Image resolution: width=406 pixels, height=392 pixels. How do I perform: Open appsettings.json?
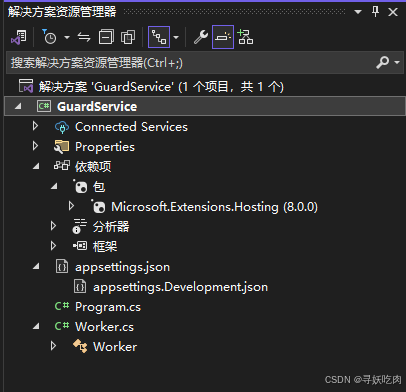[x=122, y=267]
